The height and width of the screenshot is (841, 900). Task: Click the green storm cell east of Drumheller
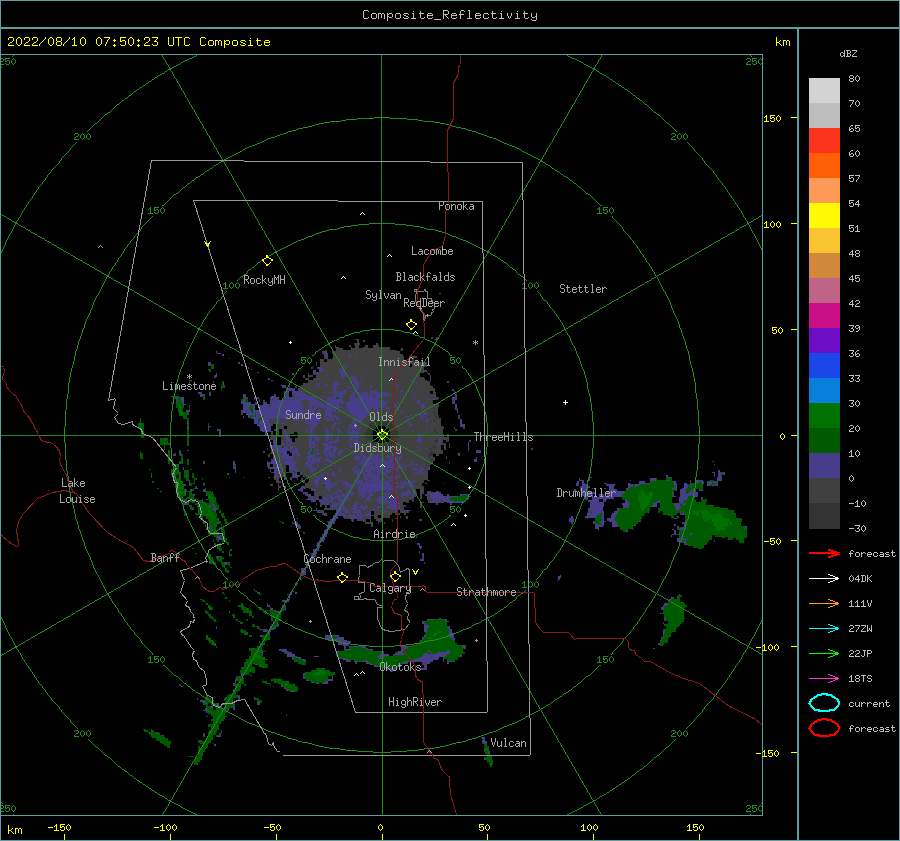[x=646, y=505]
